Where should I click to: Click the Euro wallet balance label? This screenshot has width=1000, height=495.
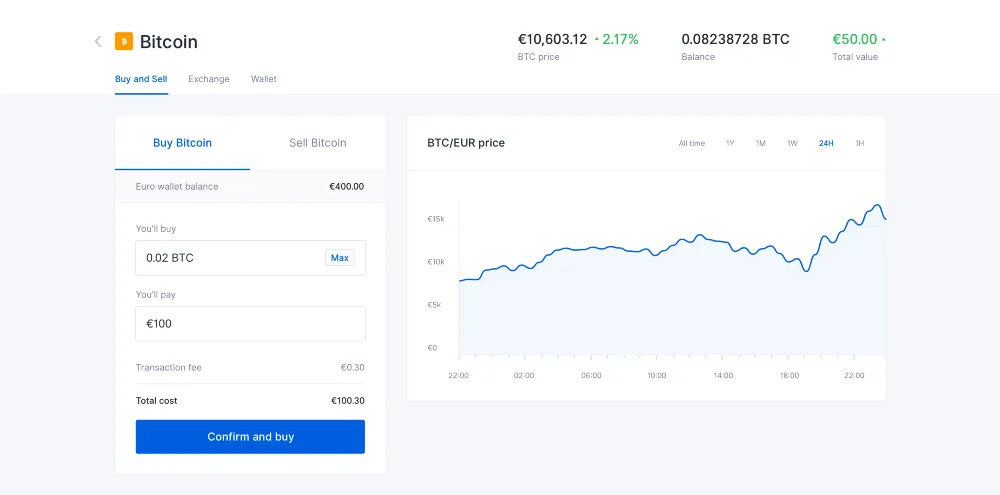coord(177,187)
